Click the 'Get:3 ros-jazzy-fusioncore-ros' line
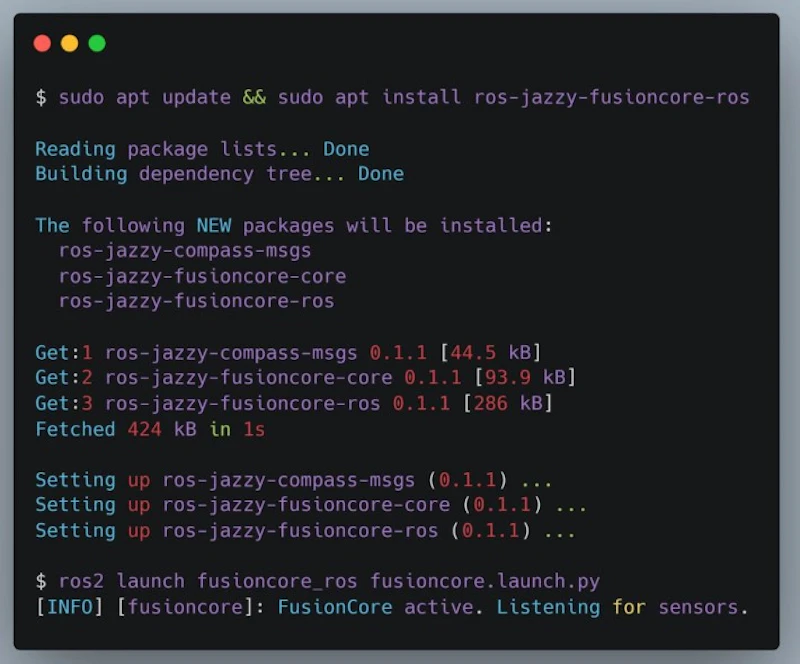This screenshot has height=664, width=800. [x=294, y=403]
